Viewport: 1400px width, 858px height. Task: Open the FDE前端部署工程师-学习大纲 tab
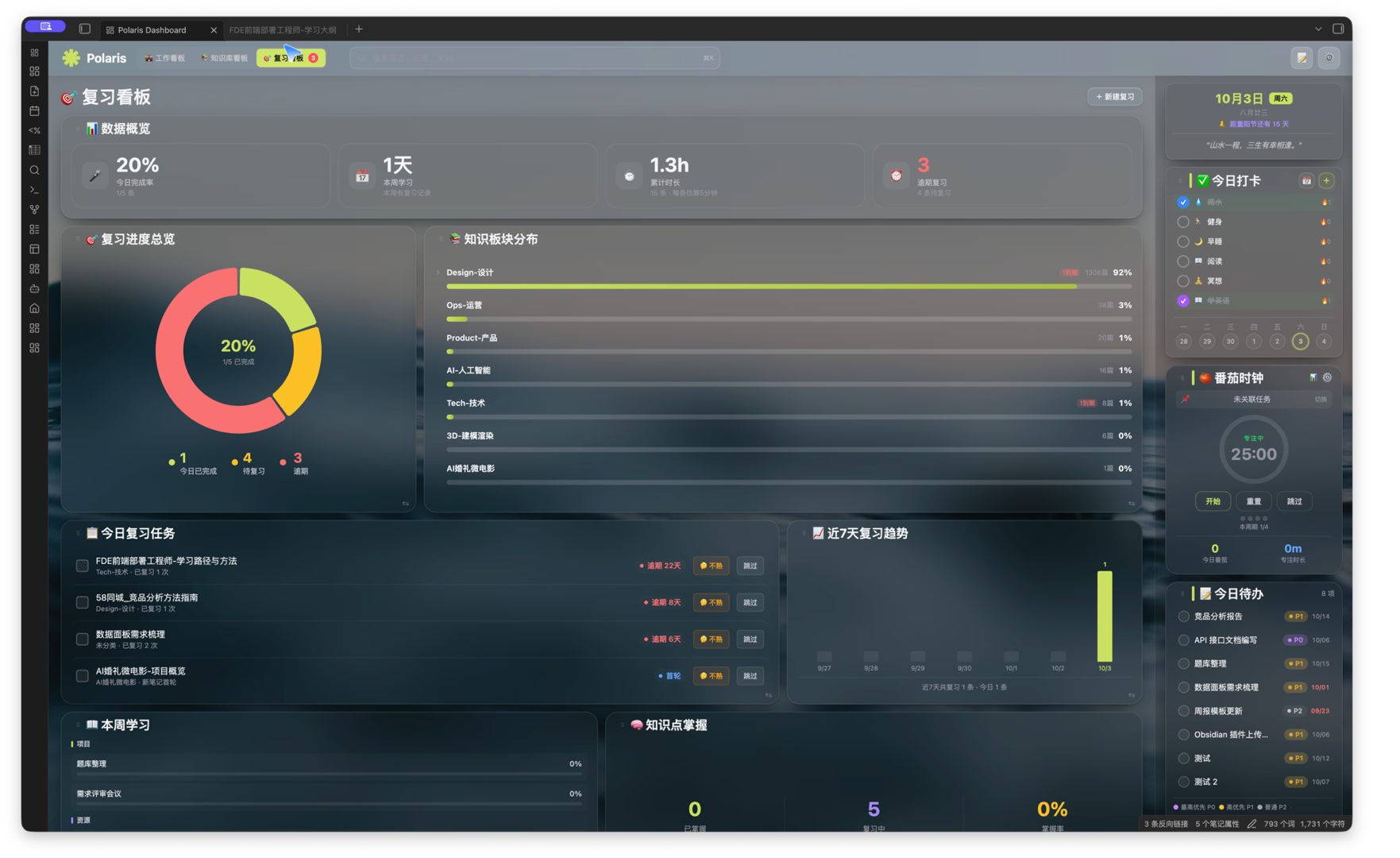(283, 30)
